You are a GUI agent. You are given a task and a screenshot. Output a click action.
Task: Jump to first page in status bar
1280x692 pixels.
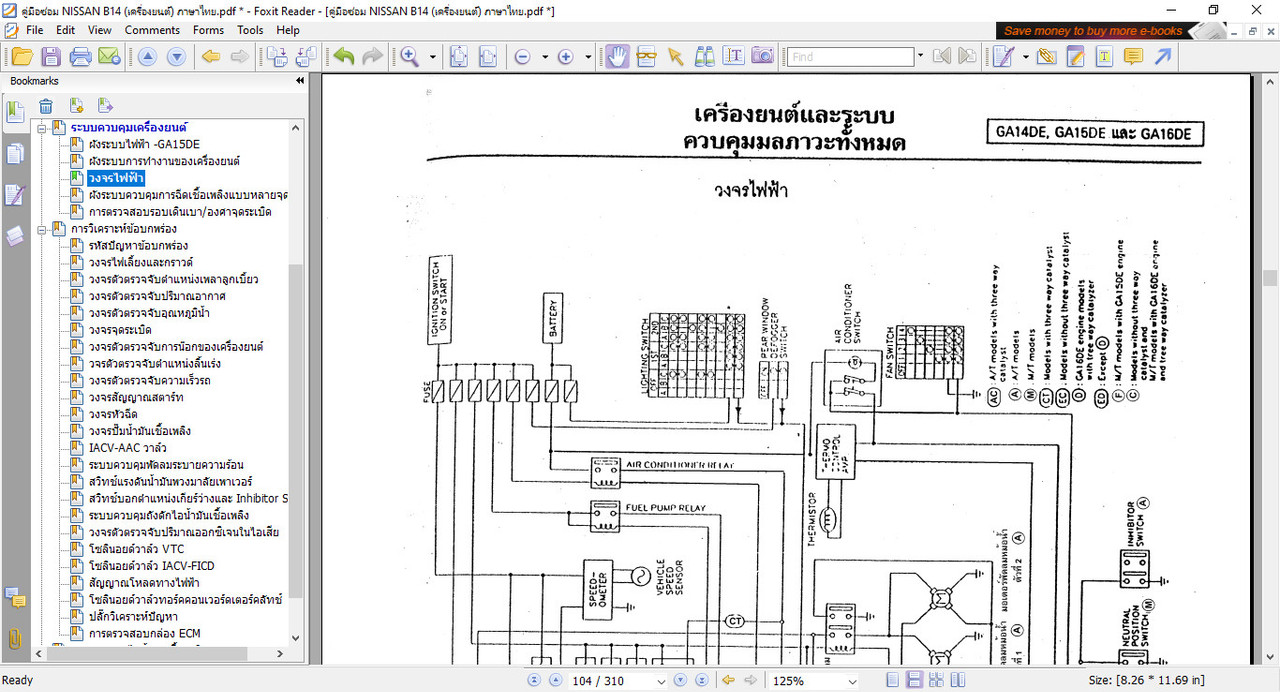pos(532,680)
